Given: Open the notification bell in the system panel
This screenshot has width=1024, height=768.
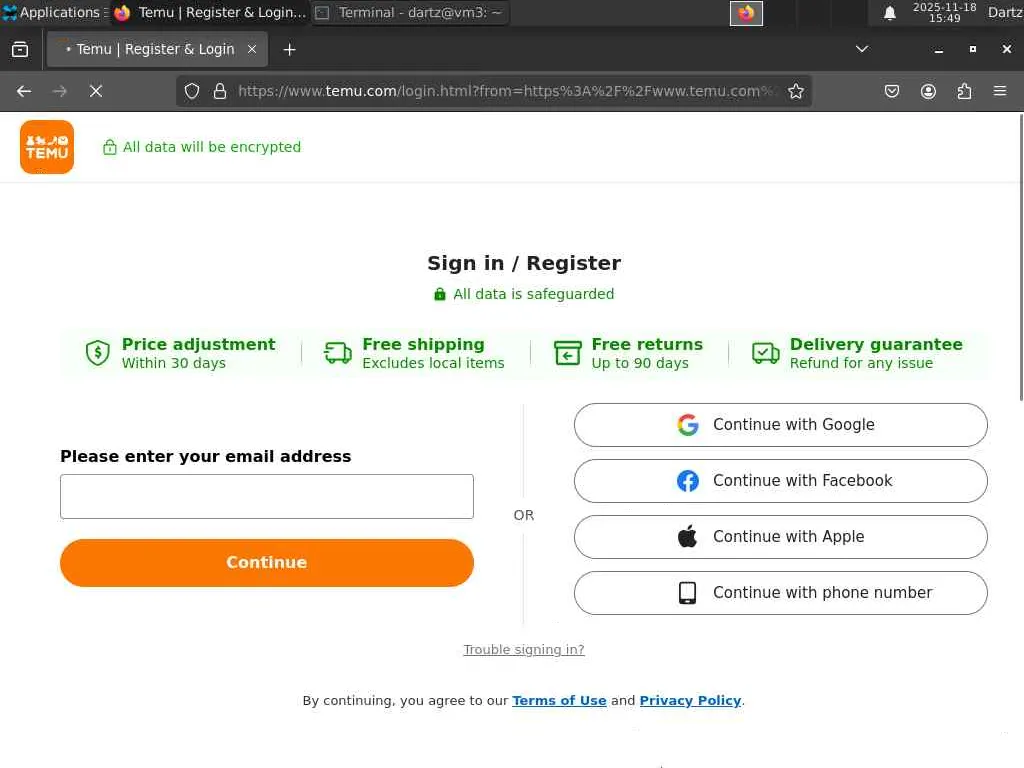Looking at the screenshot, I should (889, 13).
